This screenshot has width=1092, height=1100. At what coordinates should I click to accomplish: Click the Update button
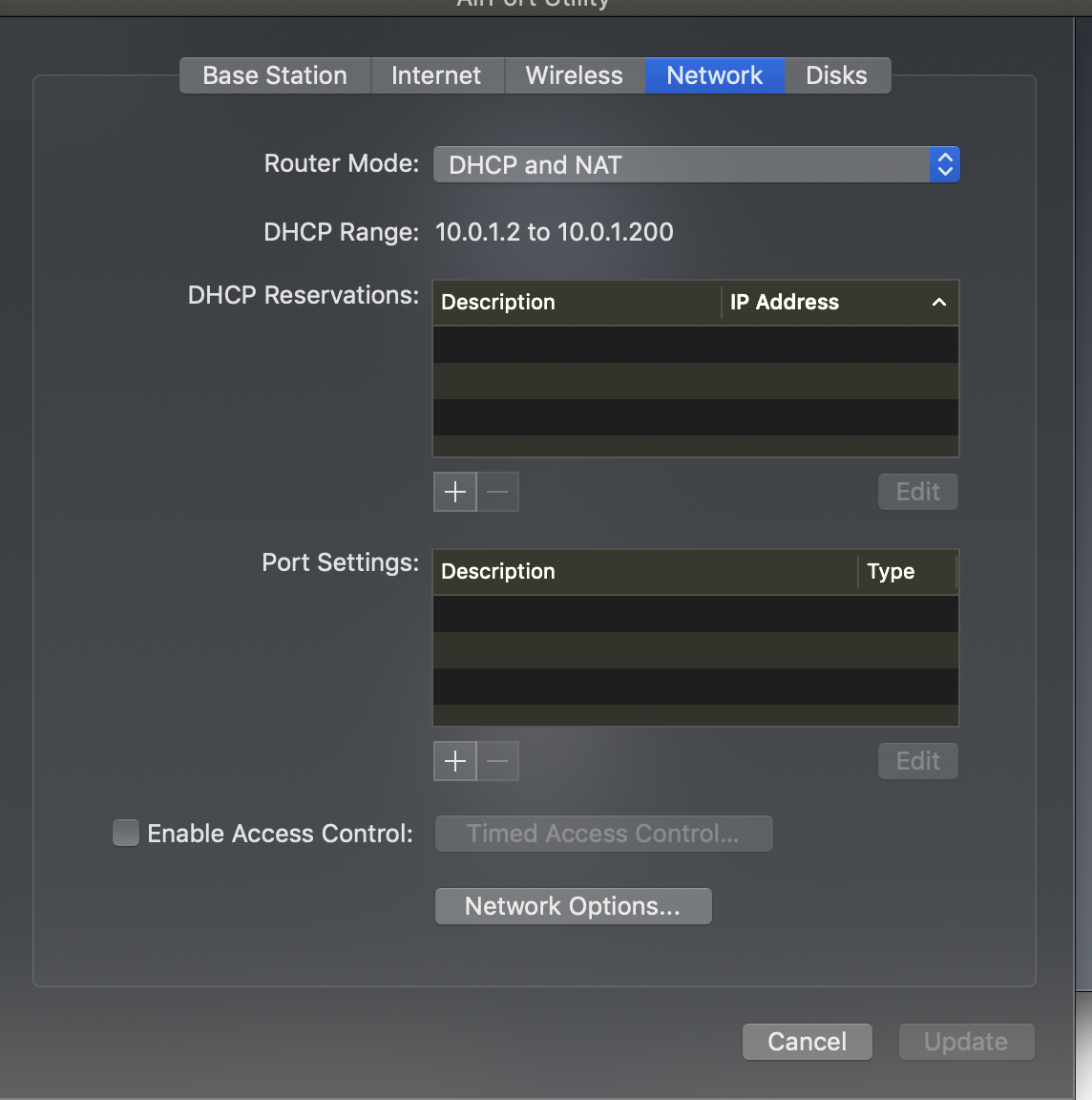click(966, 1042)
